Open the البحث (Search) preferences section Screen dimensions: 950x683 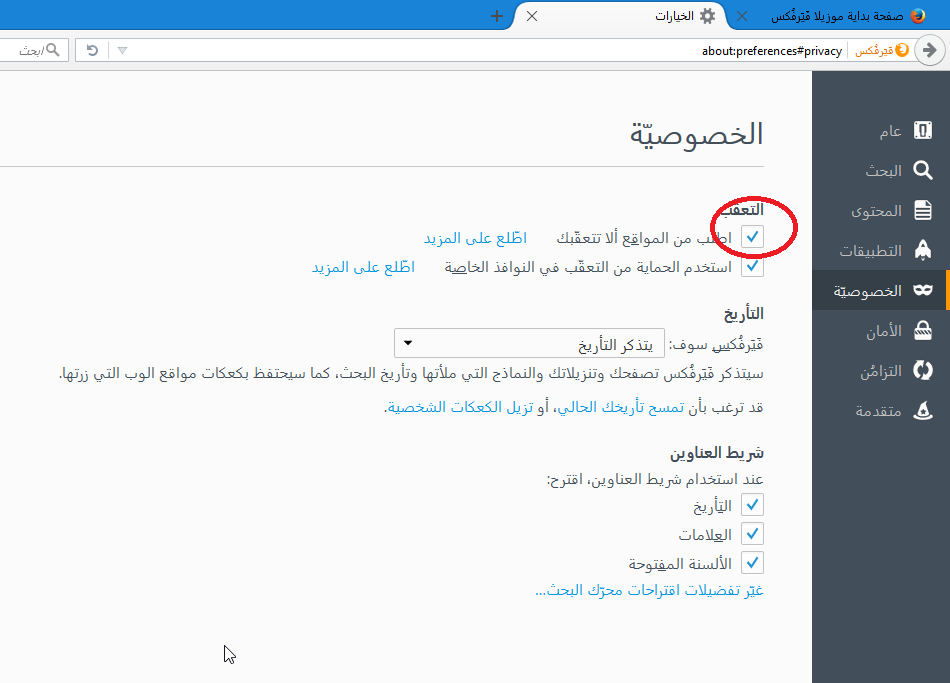[881, 170]
